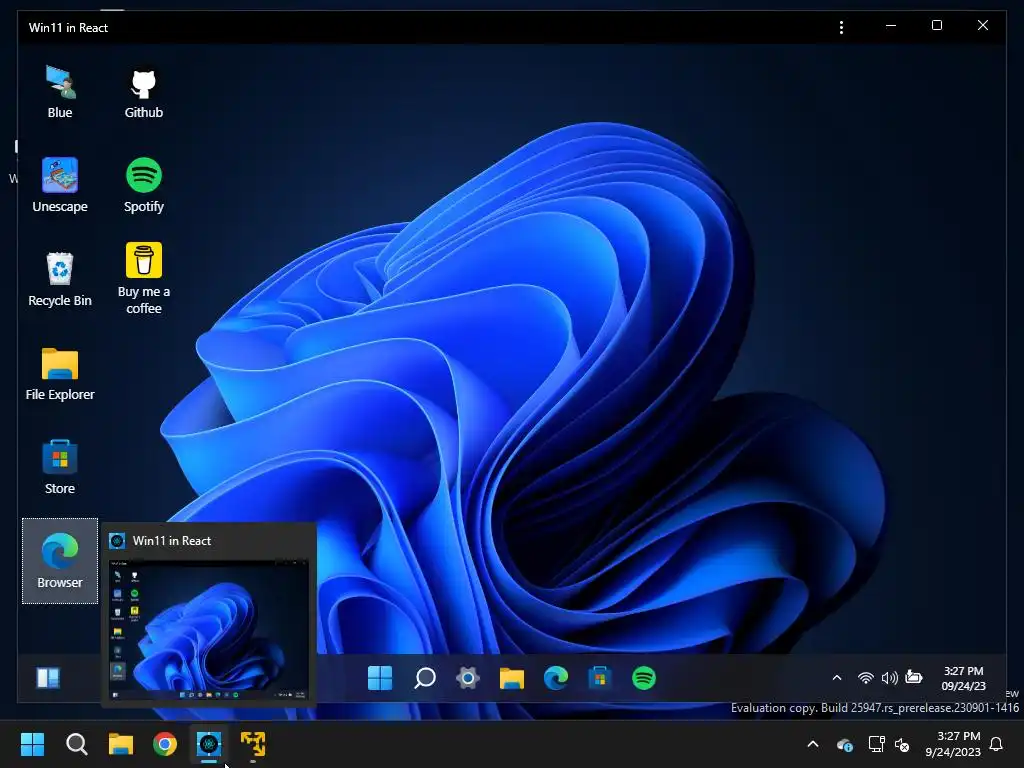Click the host Windows Start button
Image resolution: width=1024 pixels, height=768 pixels.
click(x=32, y=744)
